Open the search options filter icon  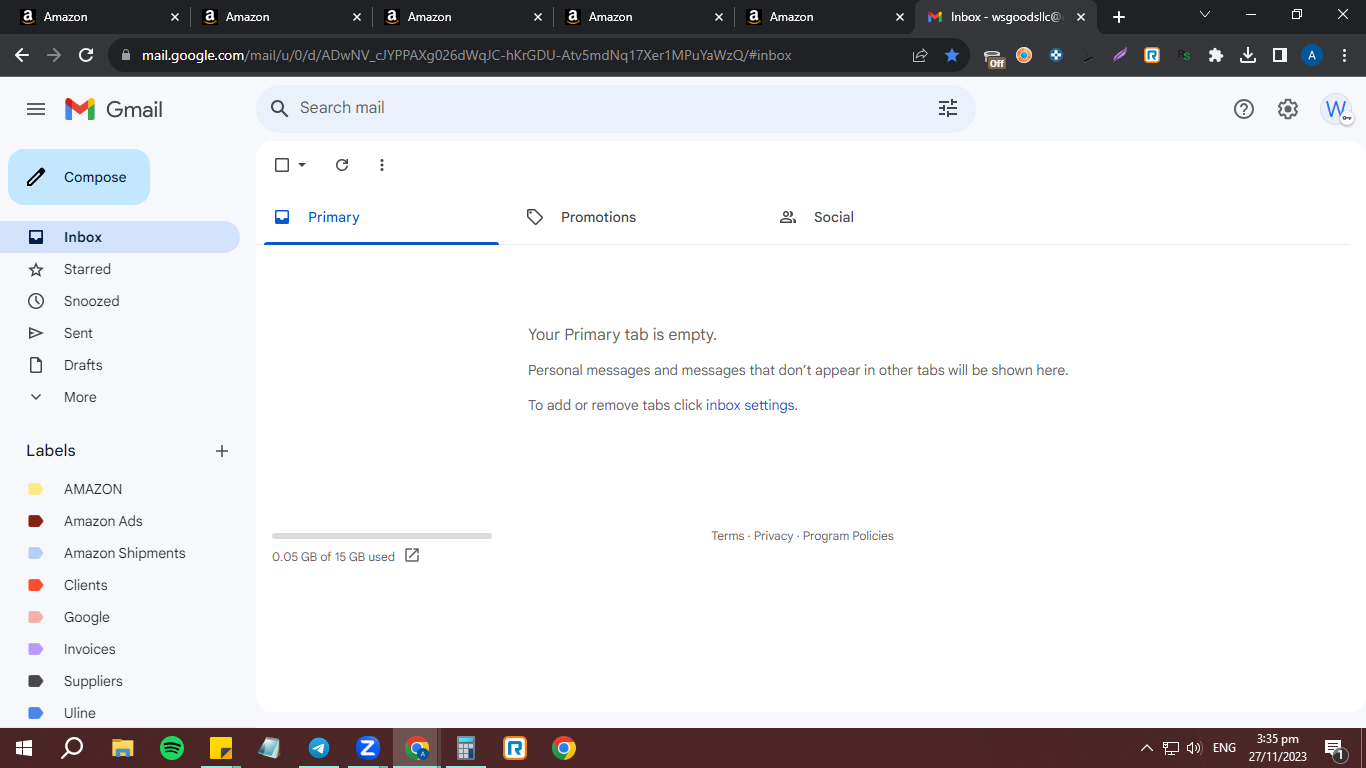948,108
